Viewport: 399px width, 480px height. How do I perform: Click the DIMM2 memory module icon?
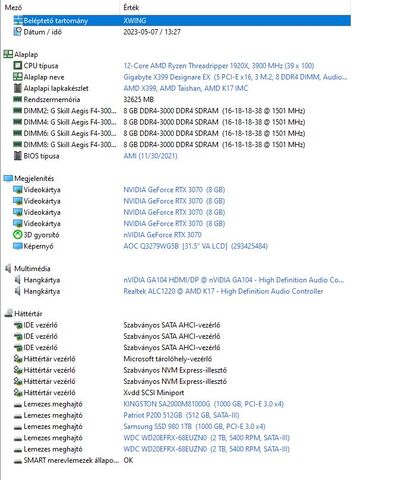17,110
